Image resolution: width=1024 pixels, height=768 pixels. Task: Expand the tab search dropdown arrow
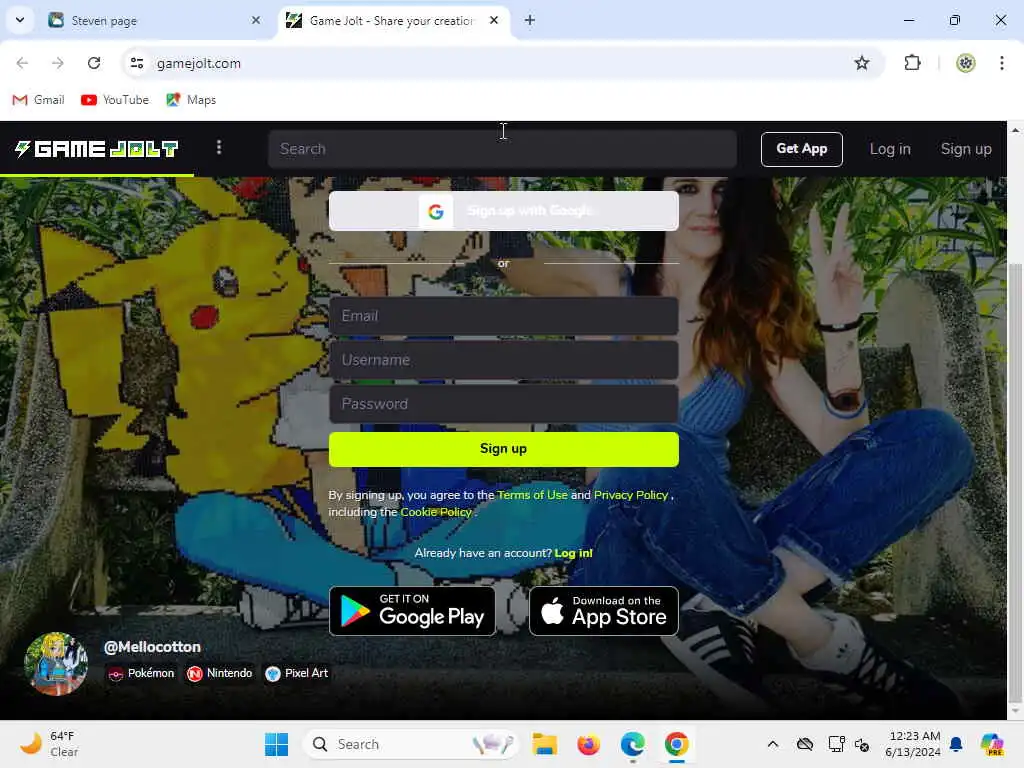20,20
